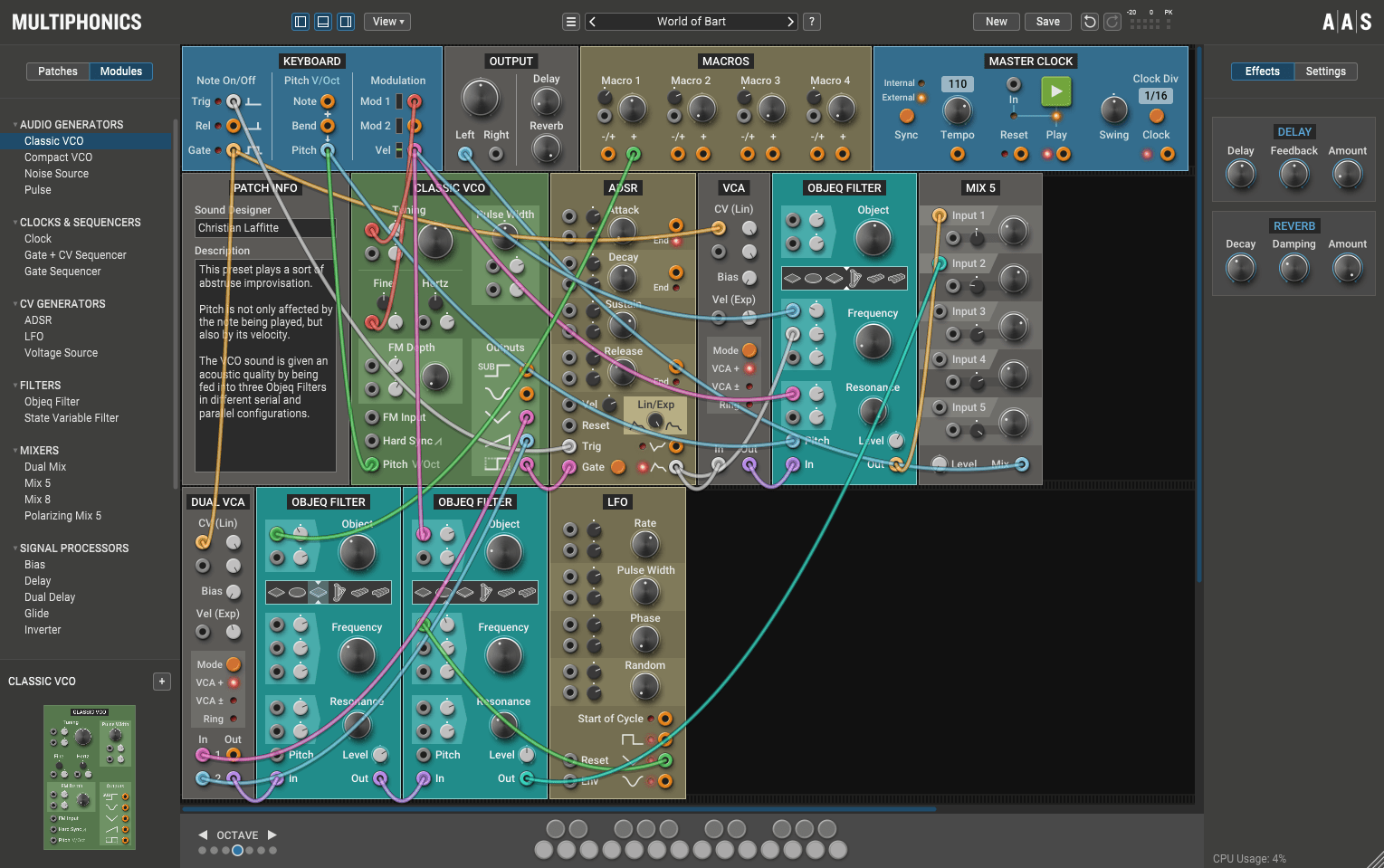This screenshot has height=868, width=1384.
Task: Toggle the left sidebar panel layout icon
Action: tap(301, 22)
